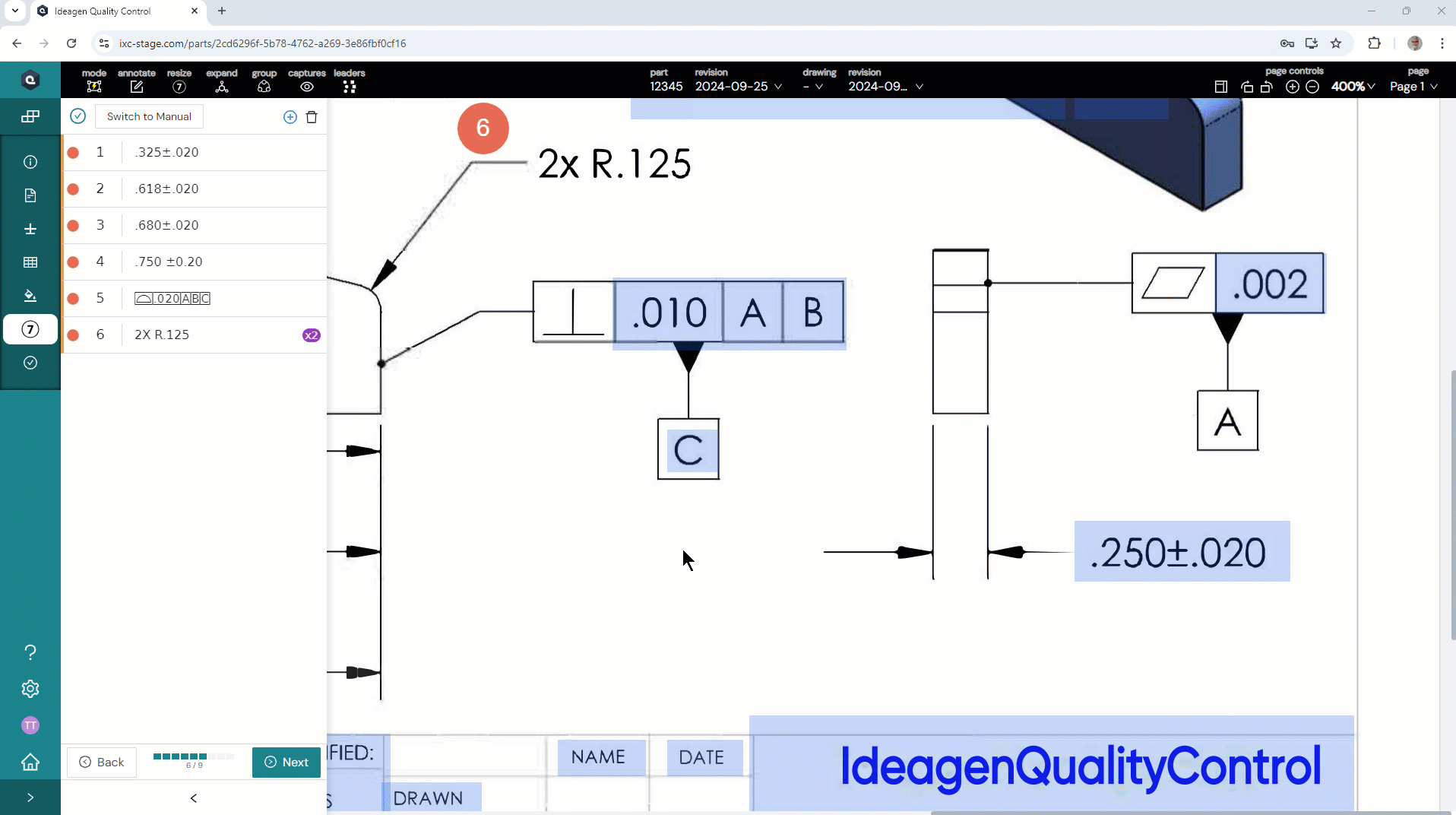Click the Switch to Manual button
This screenshot has width=1456, height=815.
point(149,116)
